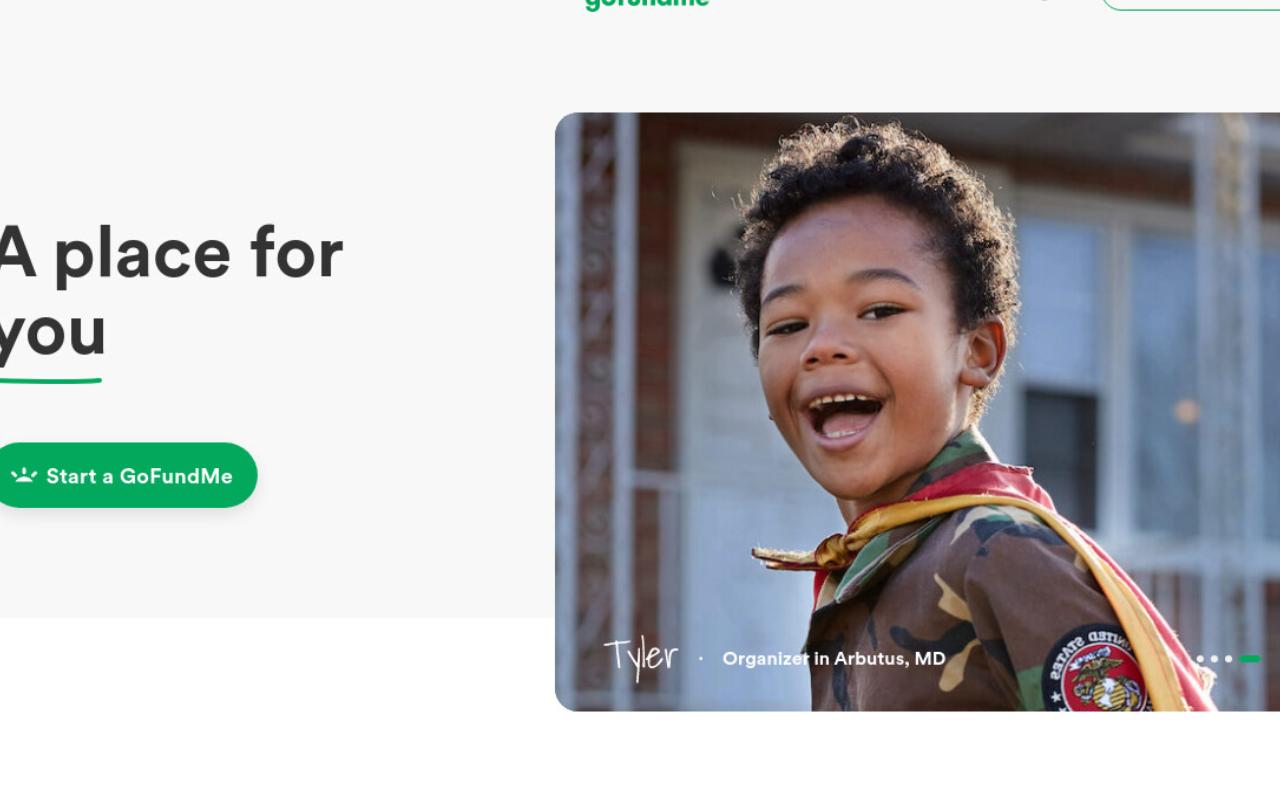Image resolution: width=1280 pixels, height=800 pixels.
Task: Click the outlined green button at top right
Action: 1190,4
